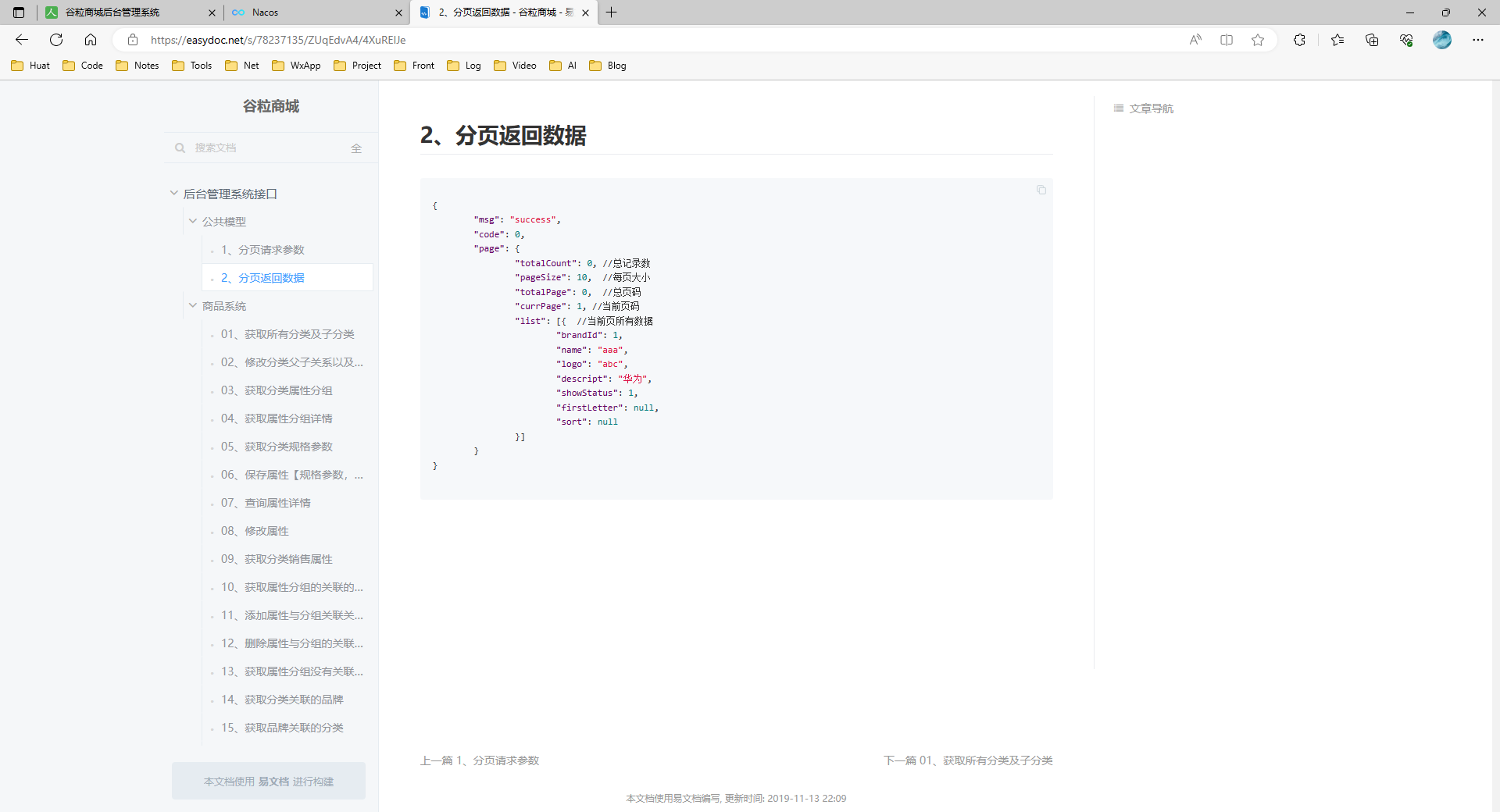Go to the browser home page

(91, 40)
